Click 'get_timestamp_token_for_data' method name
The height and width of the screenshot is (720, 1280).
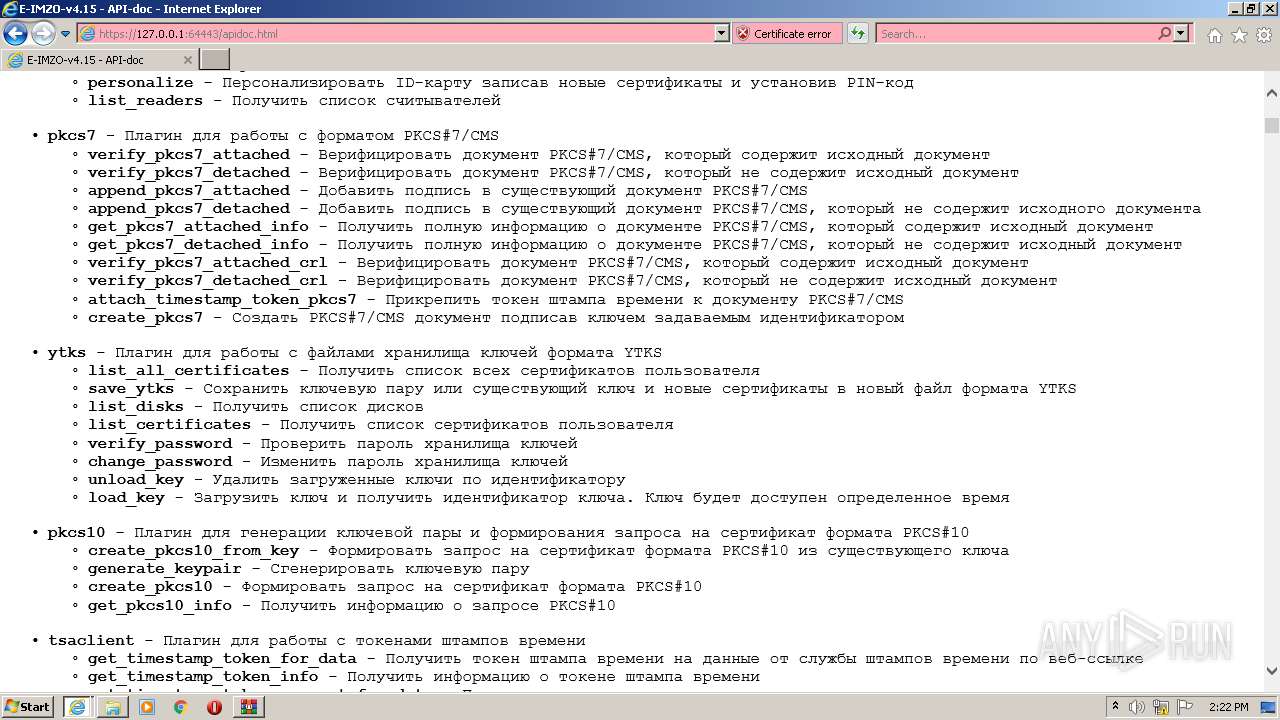coord(222,658)
